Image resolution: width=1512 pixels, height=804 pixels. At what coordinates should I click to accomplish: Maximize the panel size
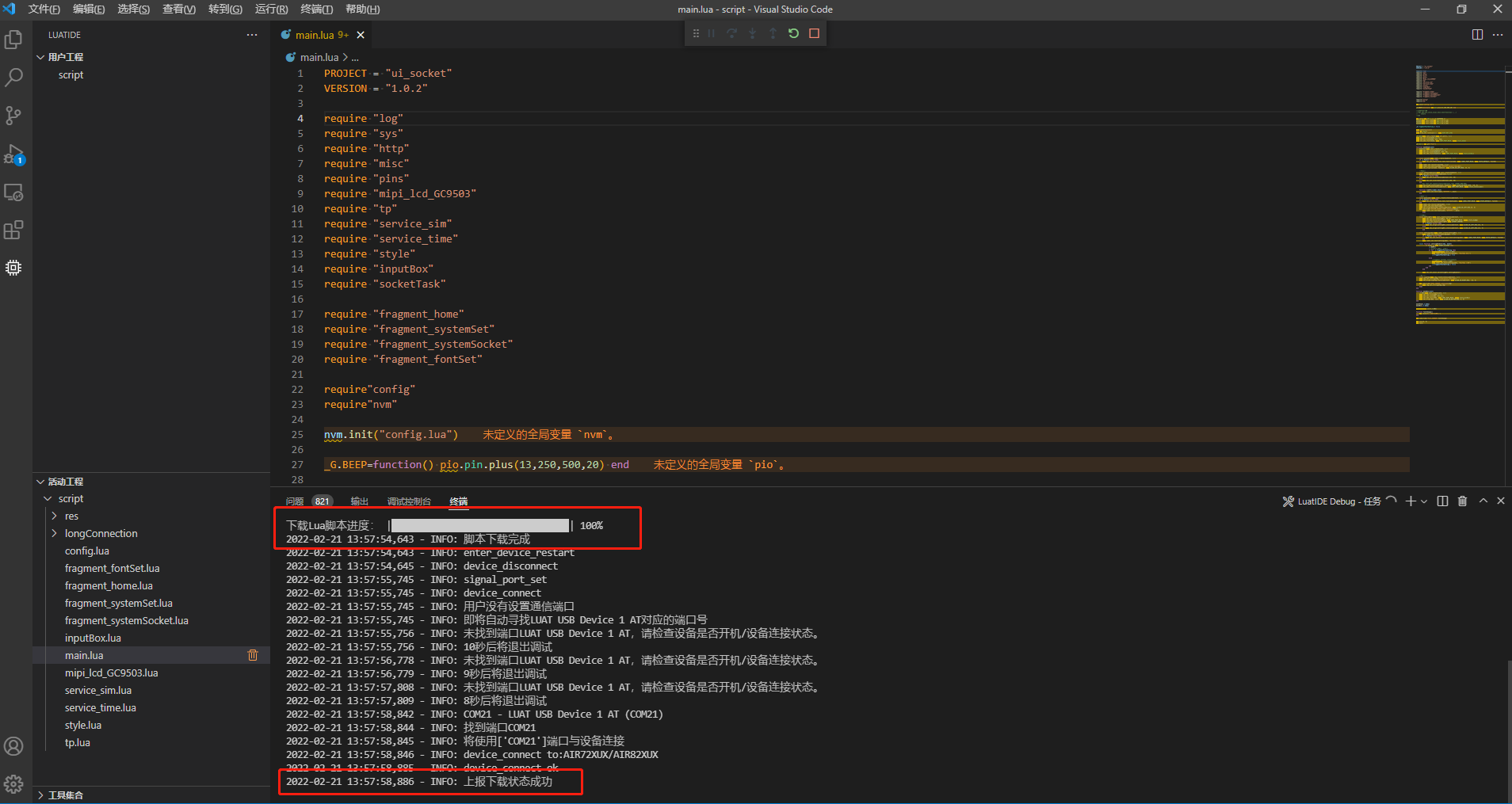click(1483, 501)
